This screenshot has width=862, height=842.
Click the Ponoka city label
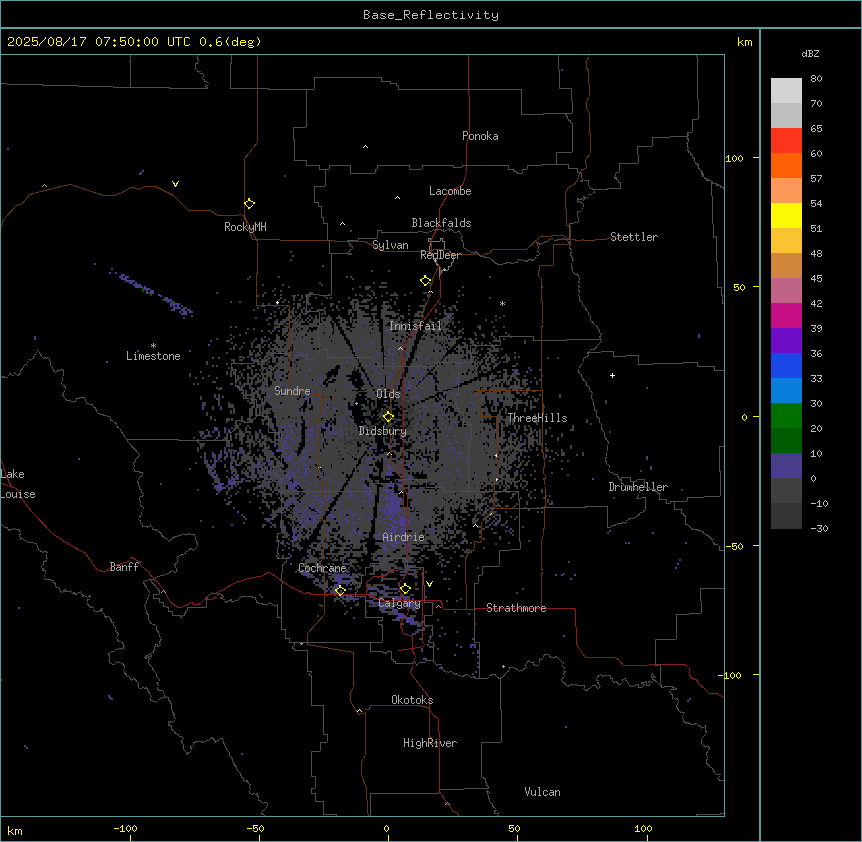(480, 136)
